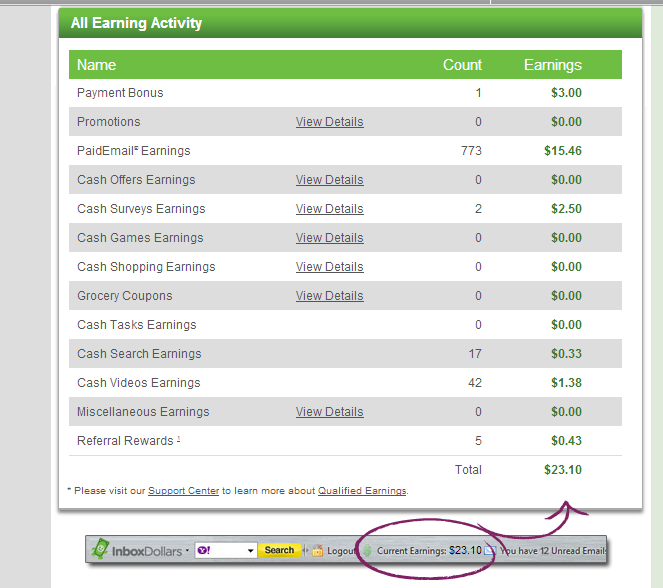
Task: Open View Details for Cash Offers Earnings
Action: pos(329,180)
